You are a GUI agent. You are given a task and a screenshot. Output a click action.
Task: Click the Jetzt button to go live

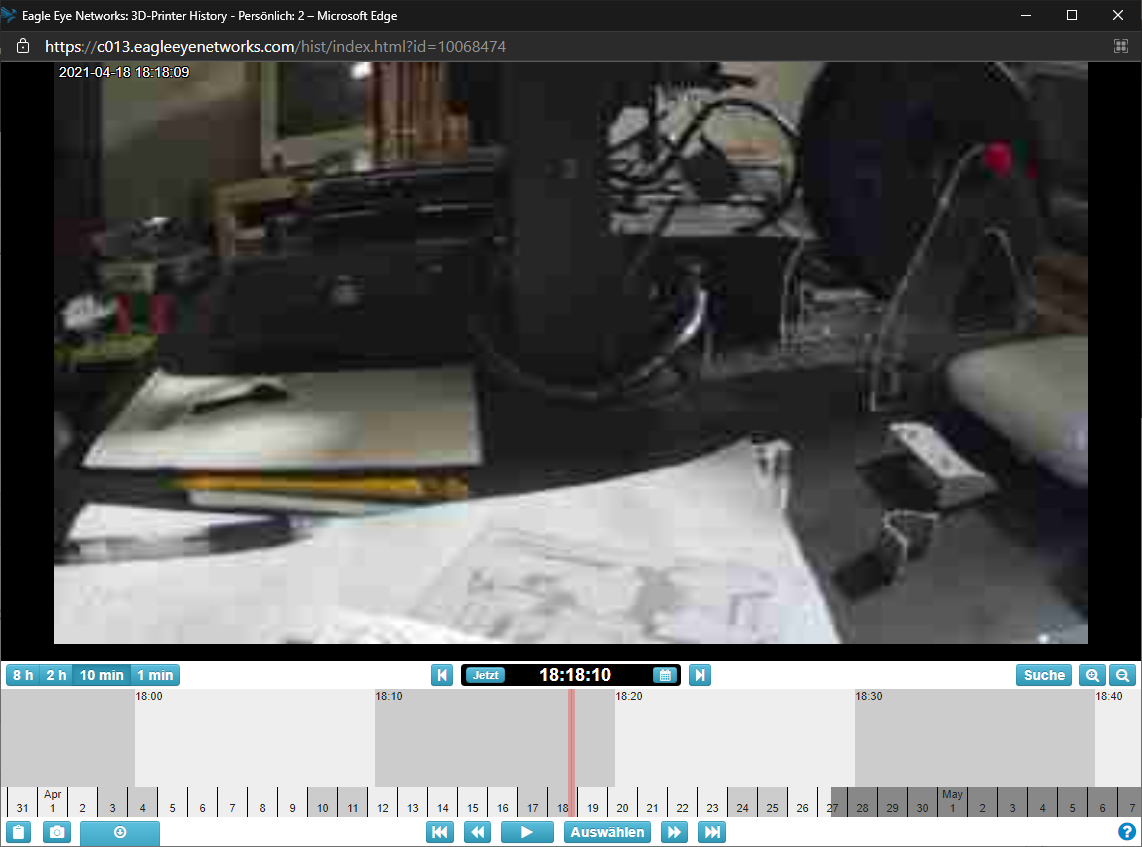[x=486, y=675]
